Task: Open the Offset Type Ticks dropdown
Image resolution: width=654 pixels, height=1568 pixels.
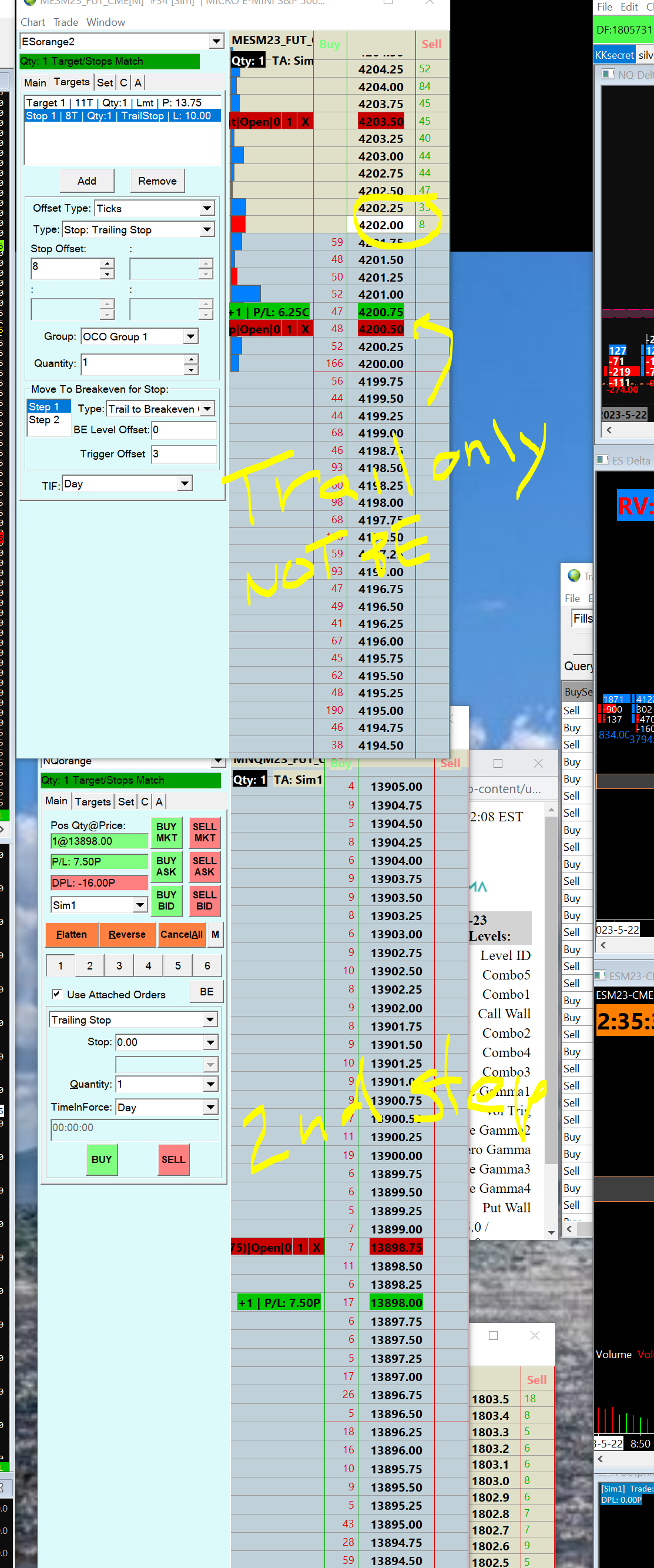Action: [x=207, y=208]
